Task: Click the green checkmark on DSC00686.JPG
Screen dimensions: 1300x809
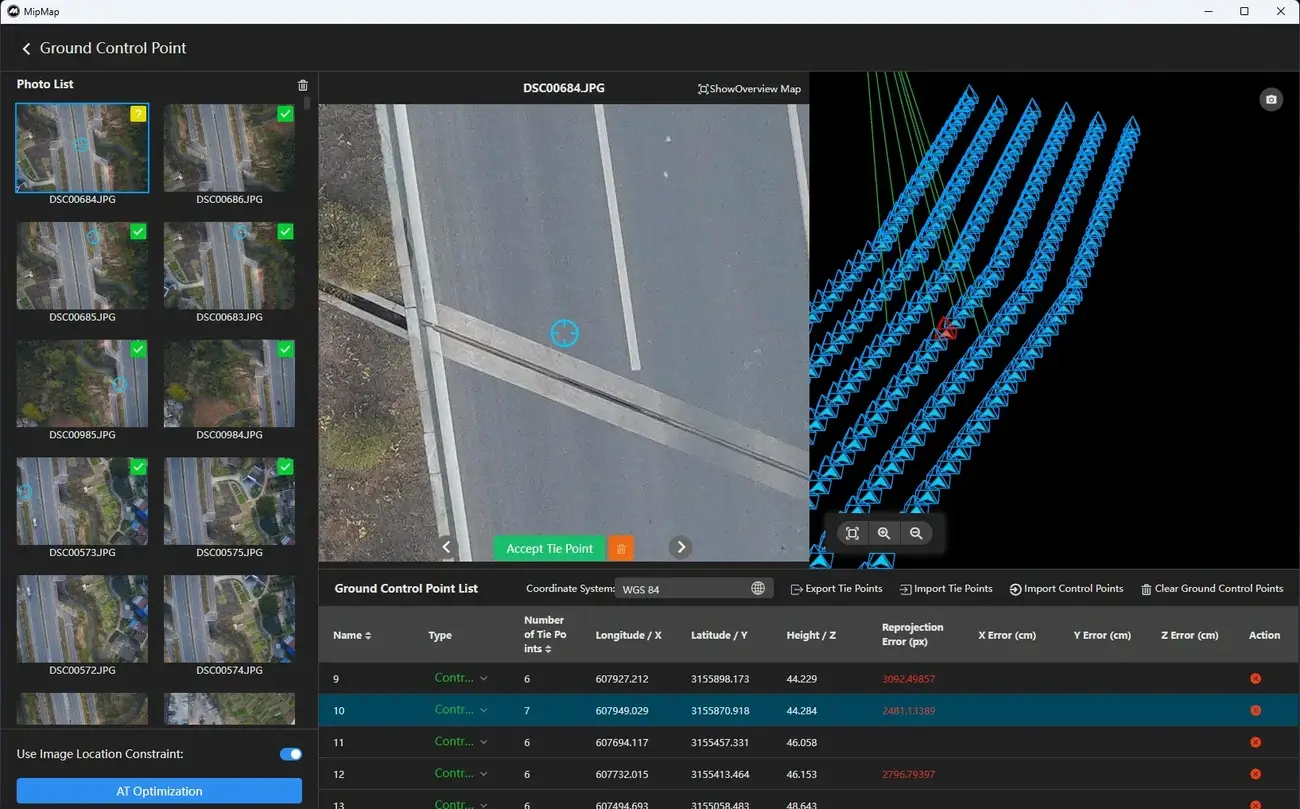Action: click(x=285, y=114)
